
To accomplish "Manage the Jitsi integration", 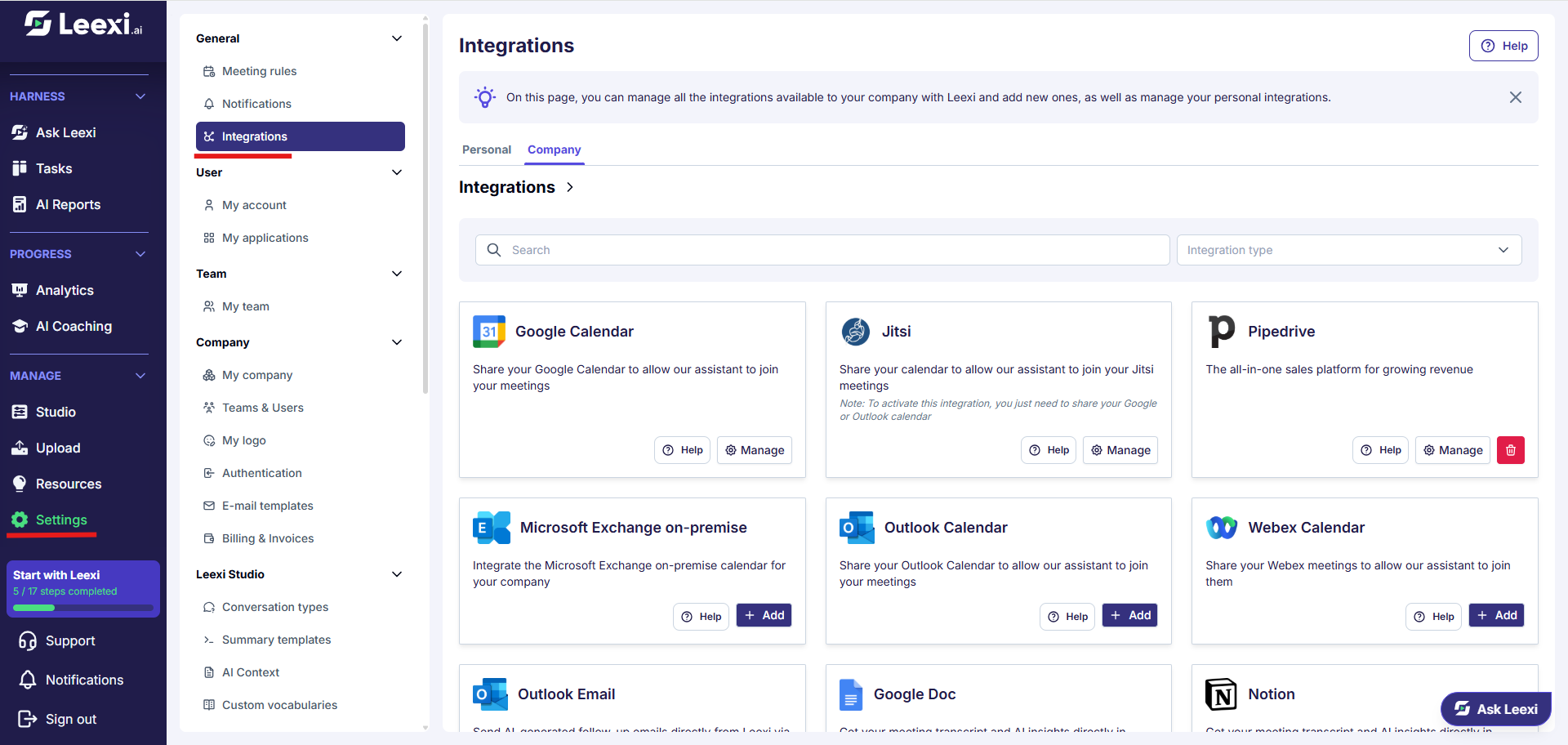I will [1120, 450].
